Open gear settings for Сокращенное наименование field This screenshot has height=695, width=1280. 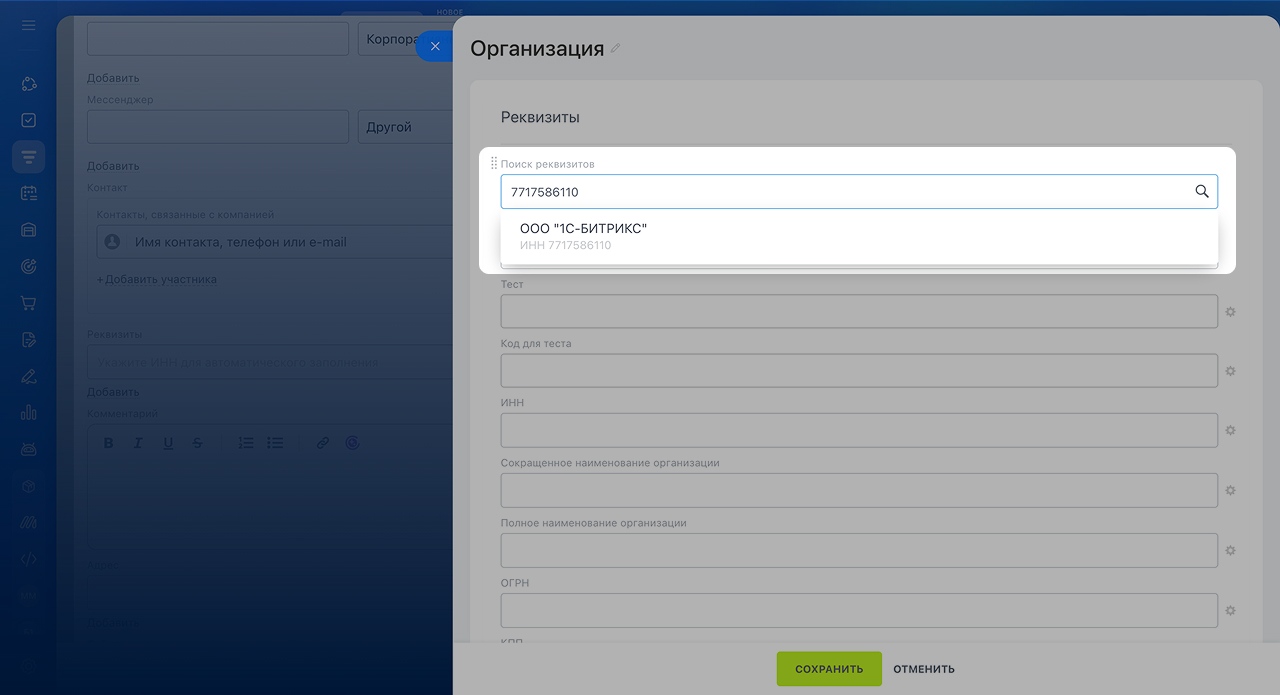click(x=1231, y=490)
